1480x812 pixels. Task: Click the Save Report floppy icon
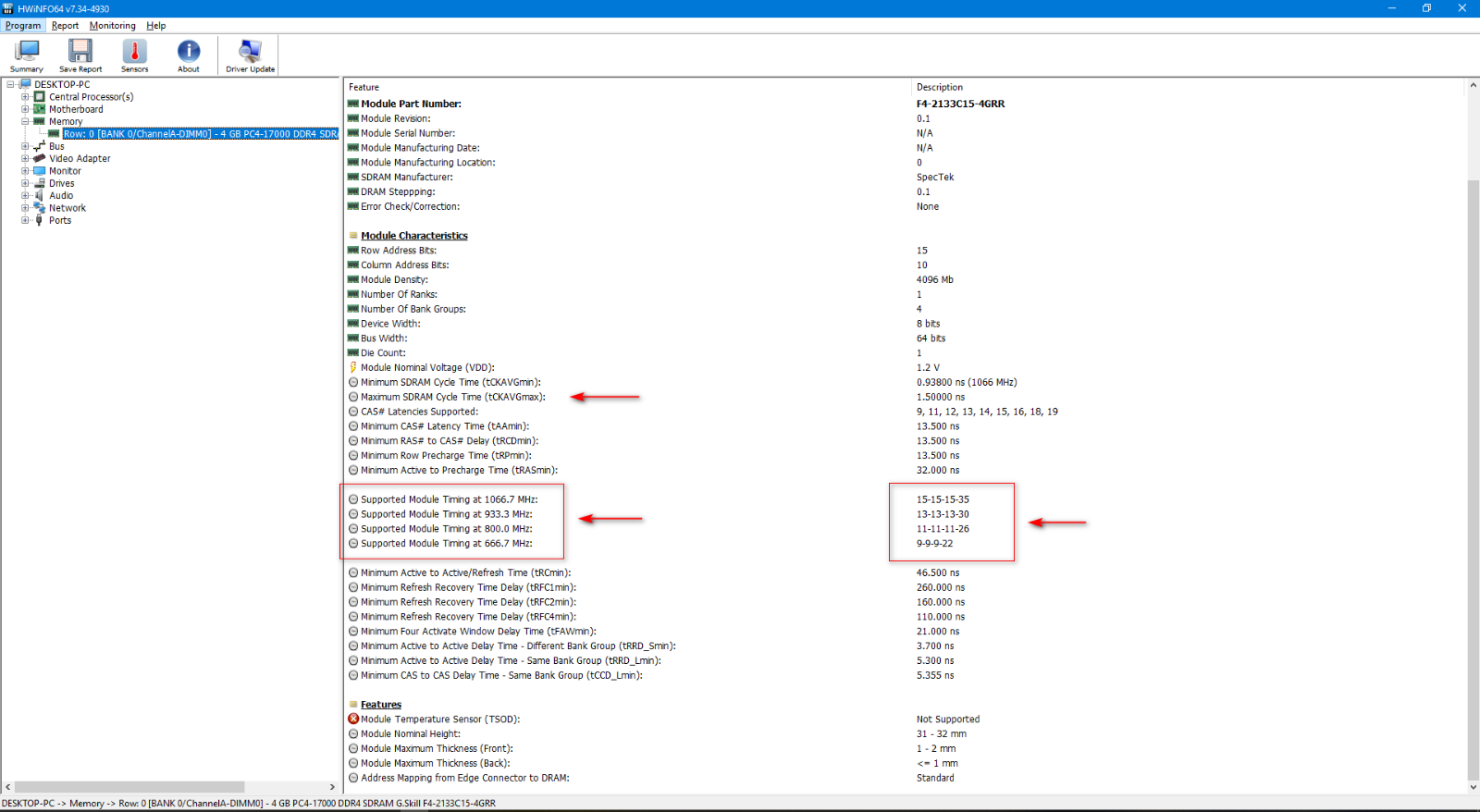80,56
